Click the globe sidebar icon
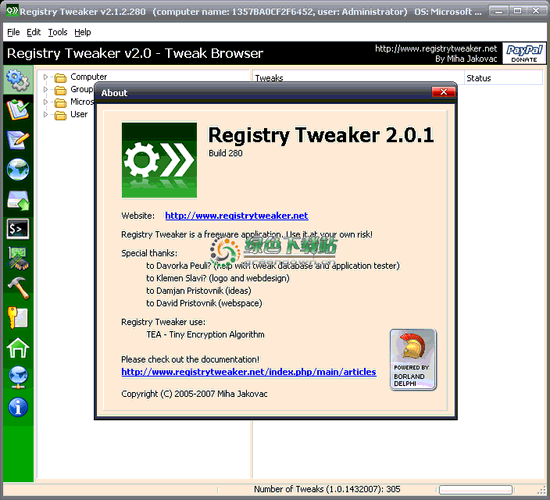 (x=18, y=169)
